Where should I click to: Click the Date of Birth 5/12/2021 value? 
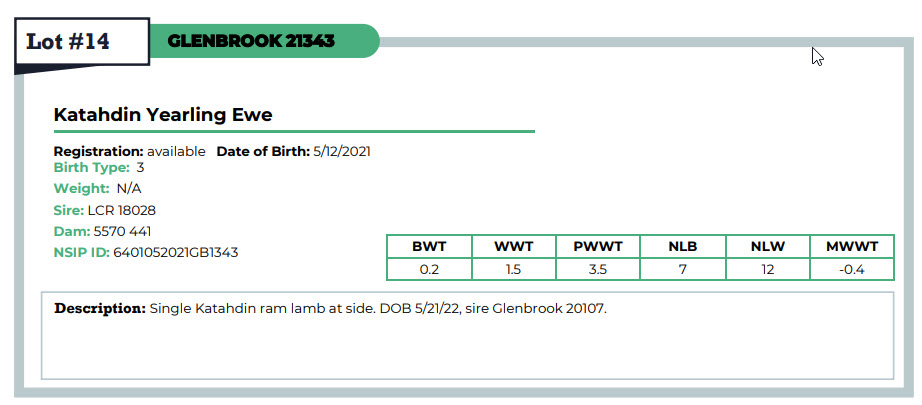[342, 151]
